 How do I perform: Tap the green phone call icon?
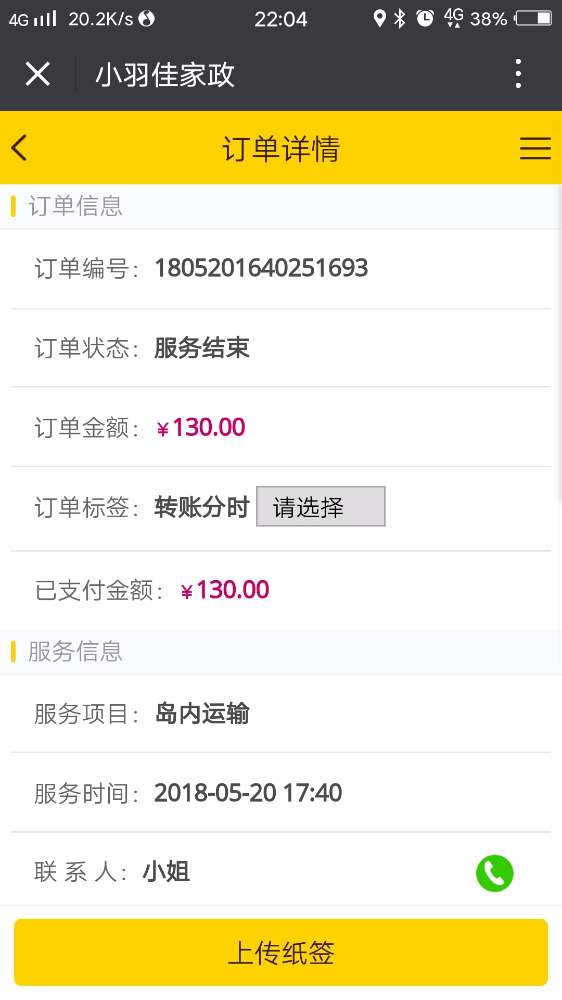[494, 872]
